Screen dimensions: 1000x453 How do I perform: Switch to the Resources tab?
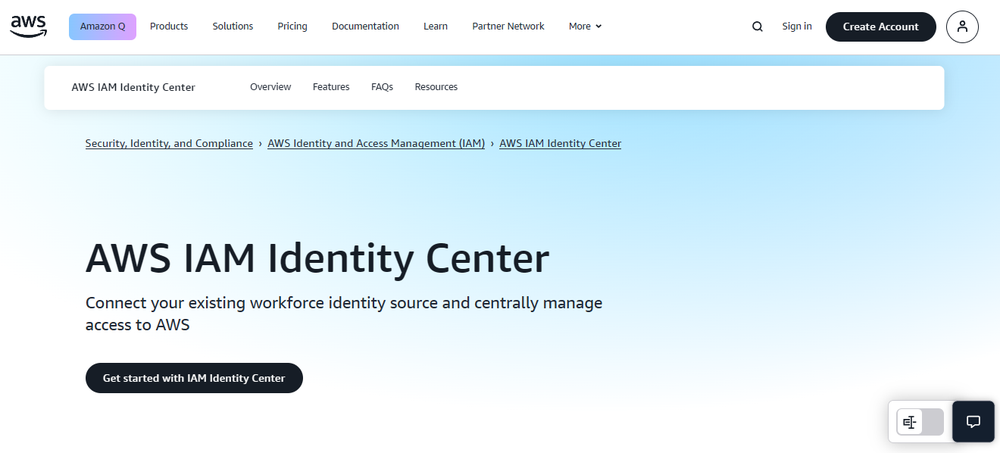[x=436, y=87]
